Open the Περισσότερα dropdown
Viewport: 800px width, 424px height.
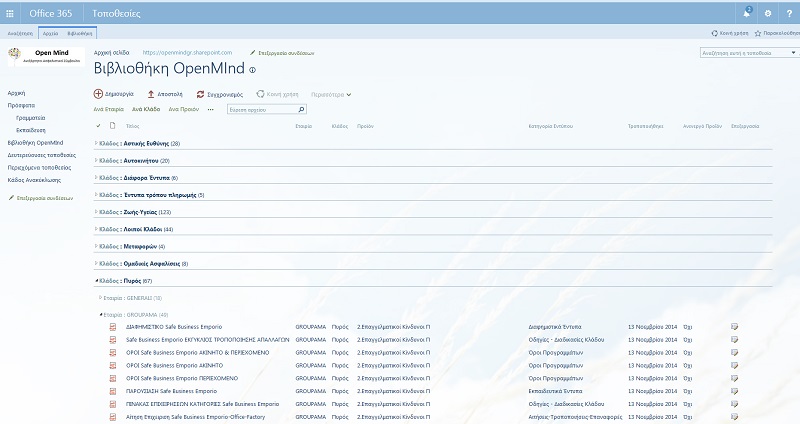tap(331, 94)
